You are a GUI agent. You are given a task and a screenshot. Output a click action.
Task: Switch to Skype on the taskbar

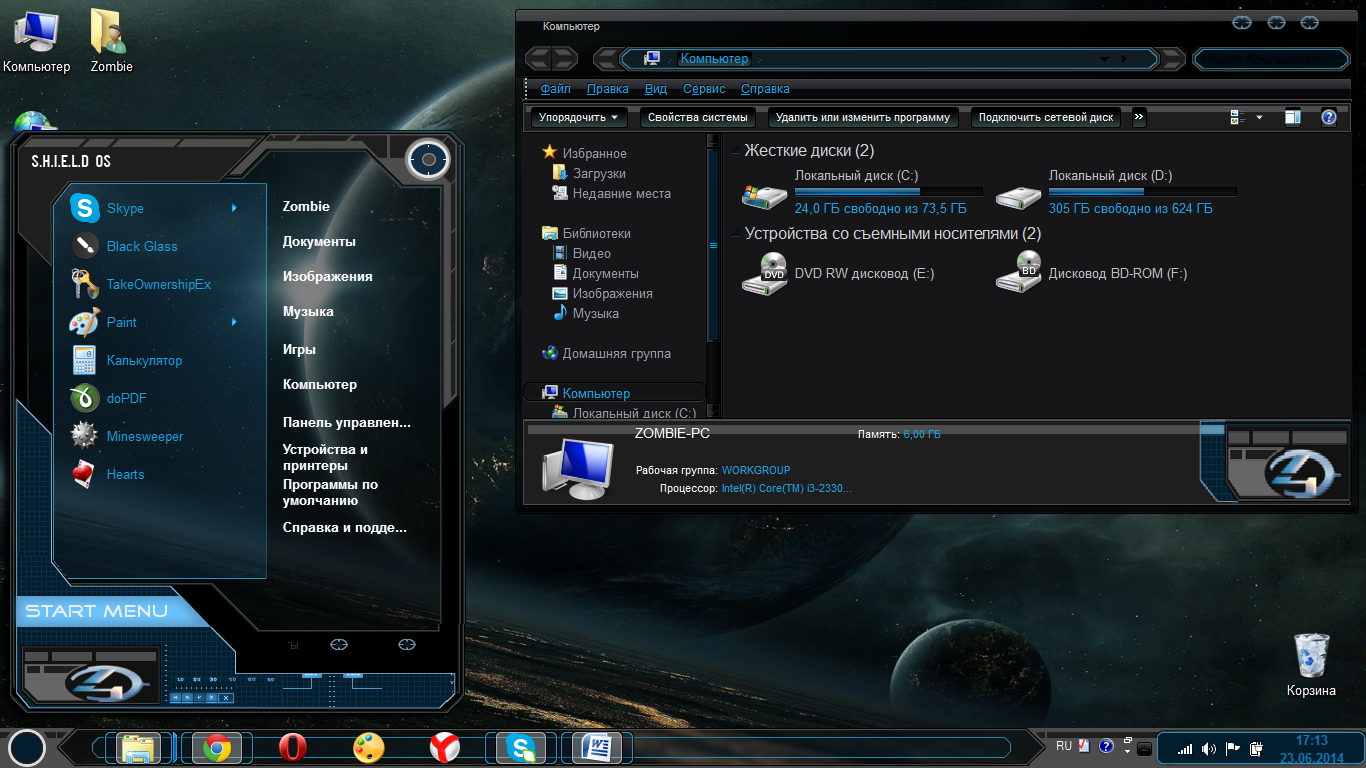pos(521,747)
